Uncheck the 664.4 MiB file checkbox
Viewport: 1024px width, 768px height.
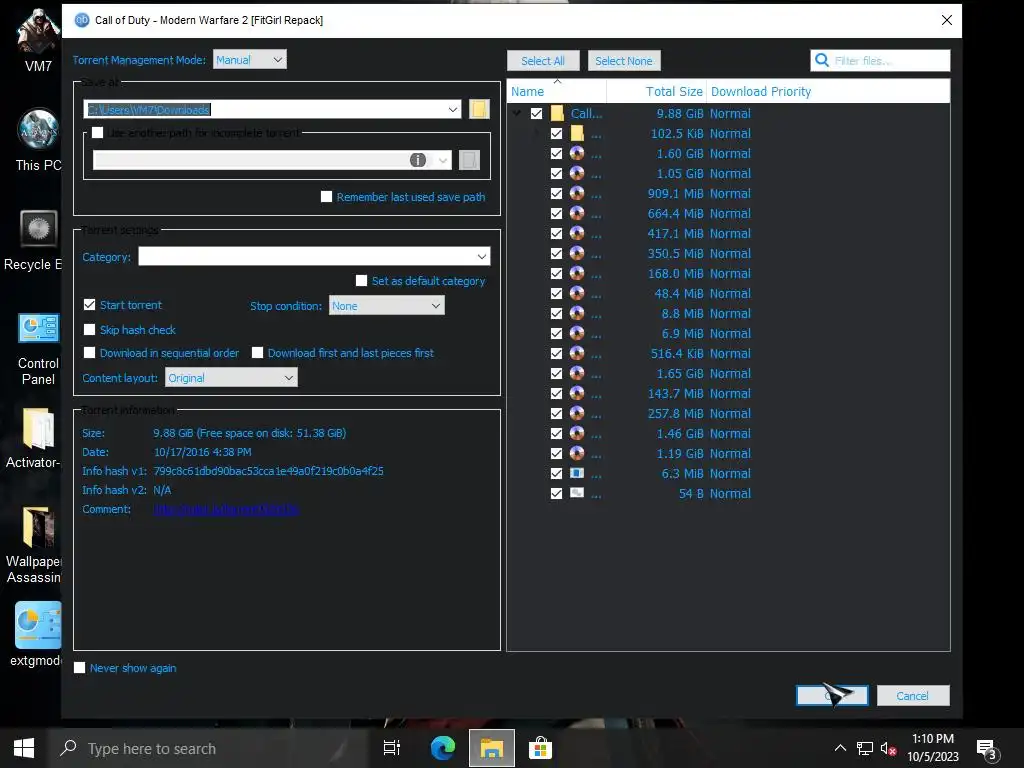pos(556,214)
